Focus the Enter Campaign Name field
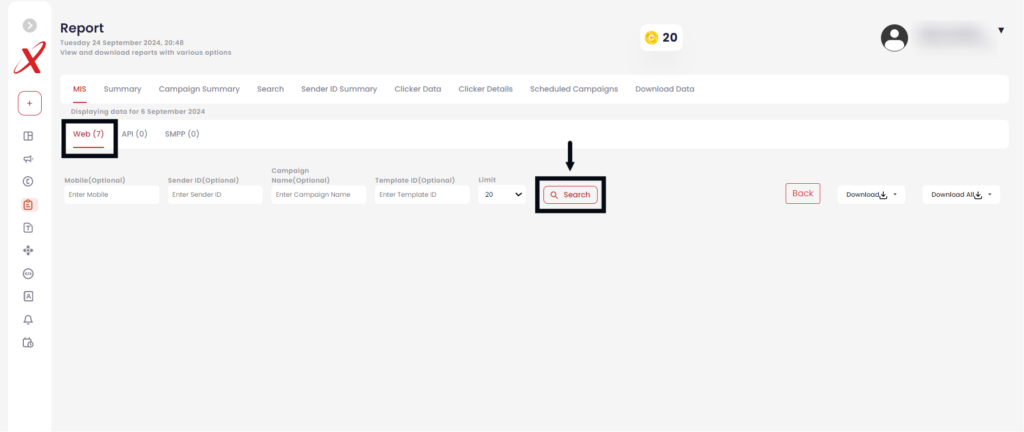This screenshot has height=432, width=1024. click(318, 195)
